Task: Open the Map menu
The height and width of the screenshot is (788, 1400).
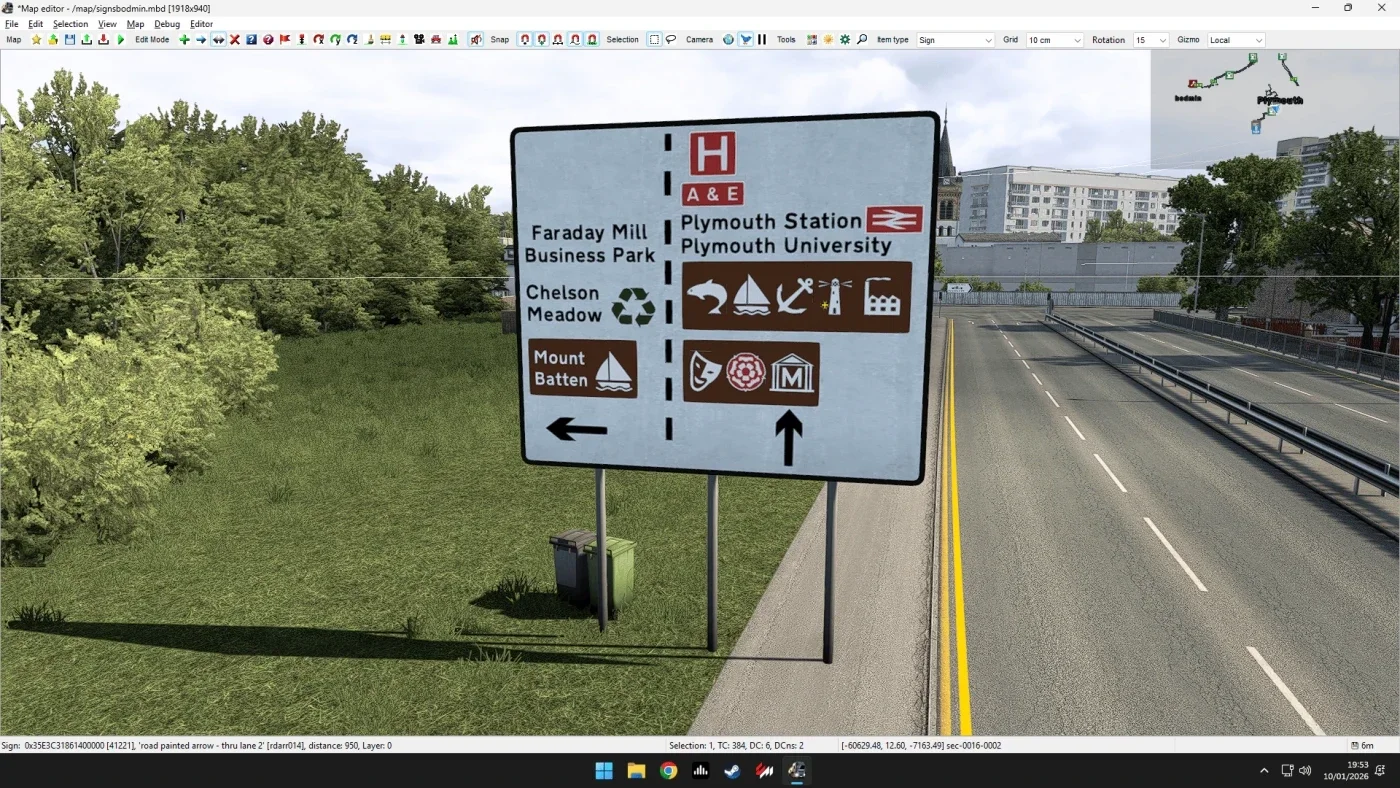Action: click(135, 23)
